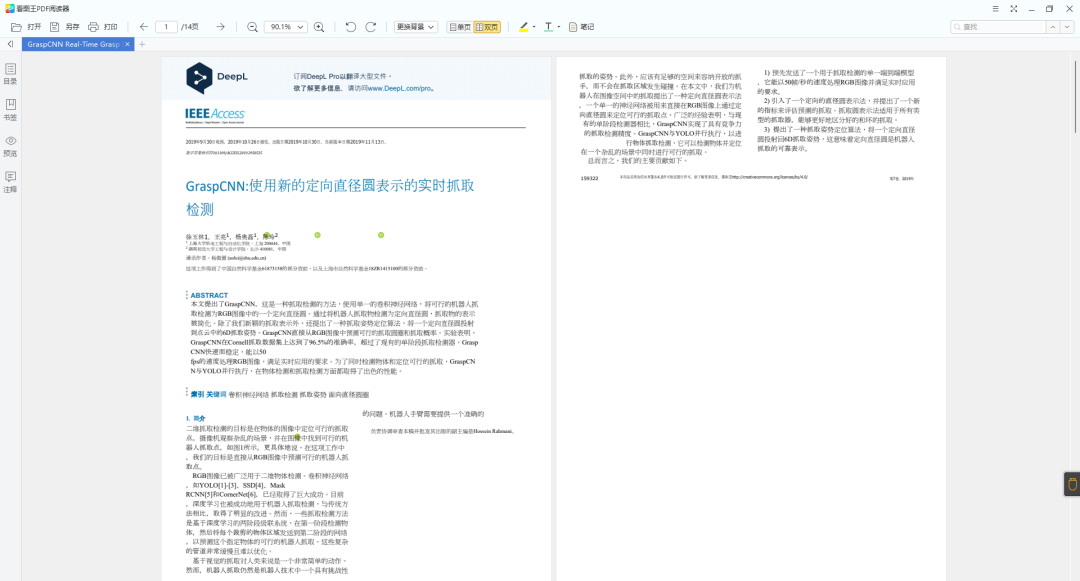The image size is (1080, 581).
Task: Click the 查找 search field
Action: (x=998, y=27)
